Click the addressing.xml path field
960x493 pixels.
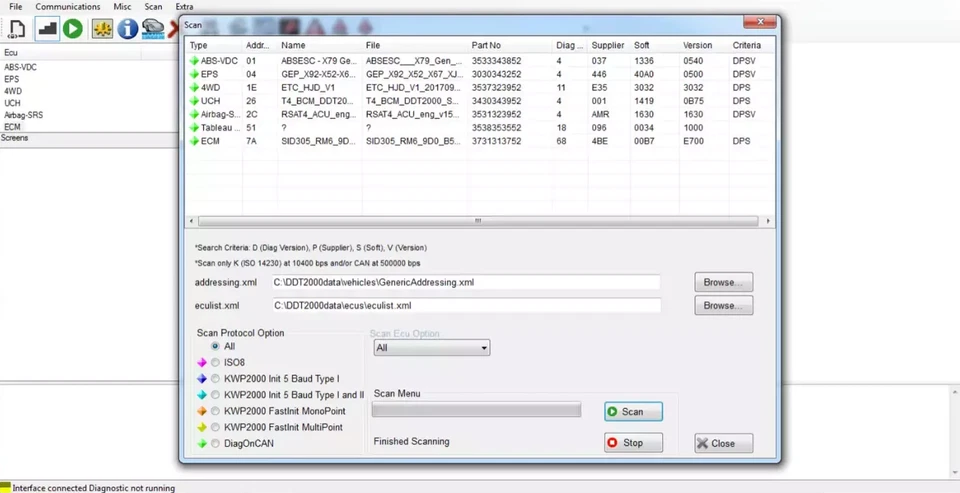pos(467,282)
